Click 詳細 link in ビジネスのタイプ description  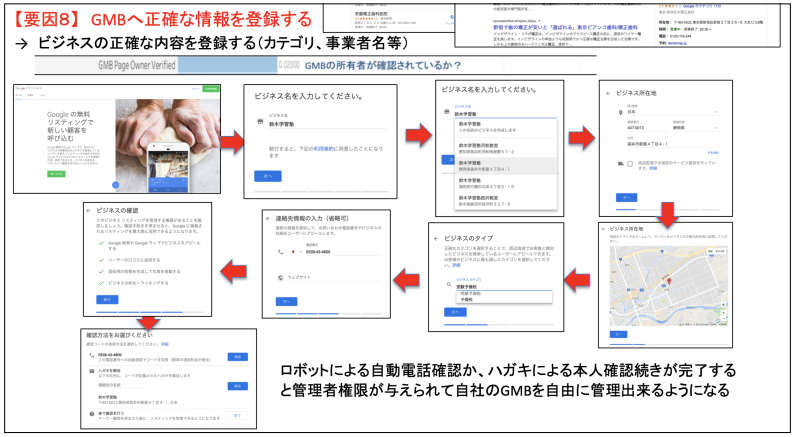pyautogui.click(x=456, y=265)
